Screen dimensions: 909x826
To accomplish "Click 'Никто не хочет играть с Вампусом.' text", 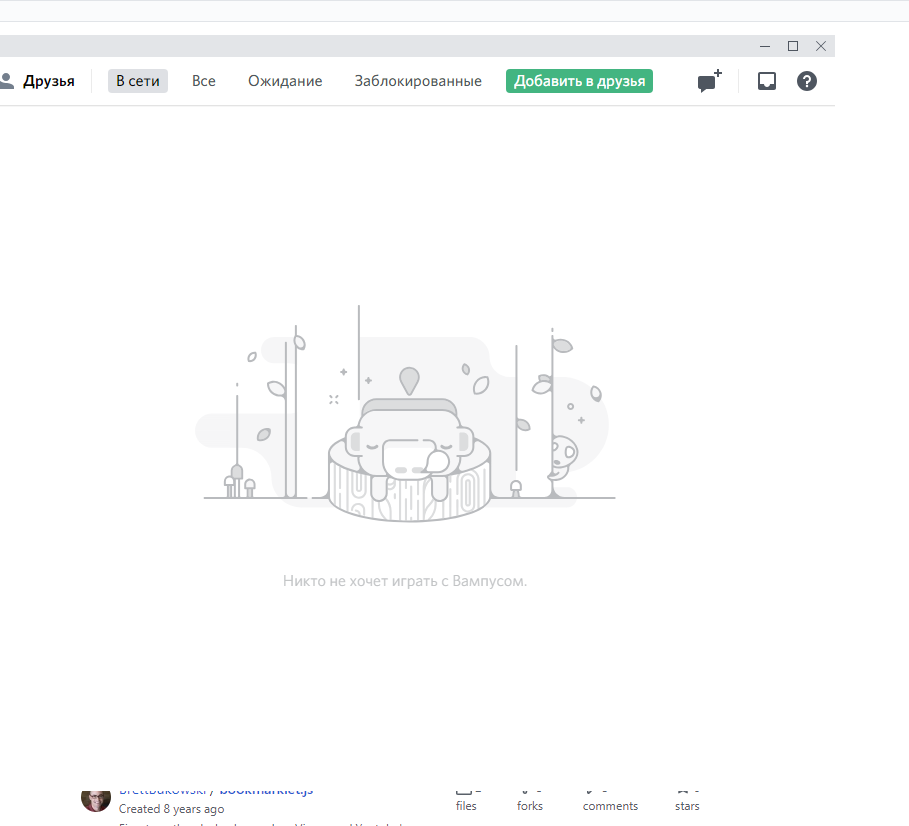I will tap(405, 581).
